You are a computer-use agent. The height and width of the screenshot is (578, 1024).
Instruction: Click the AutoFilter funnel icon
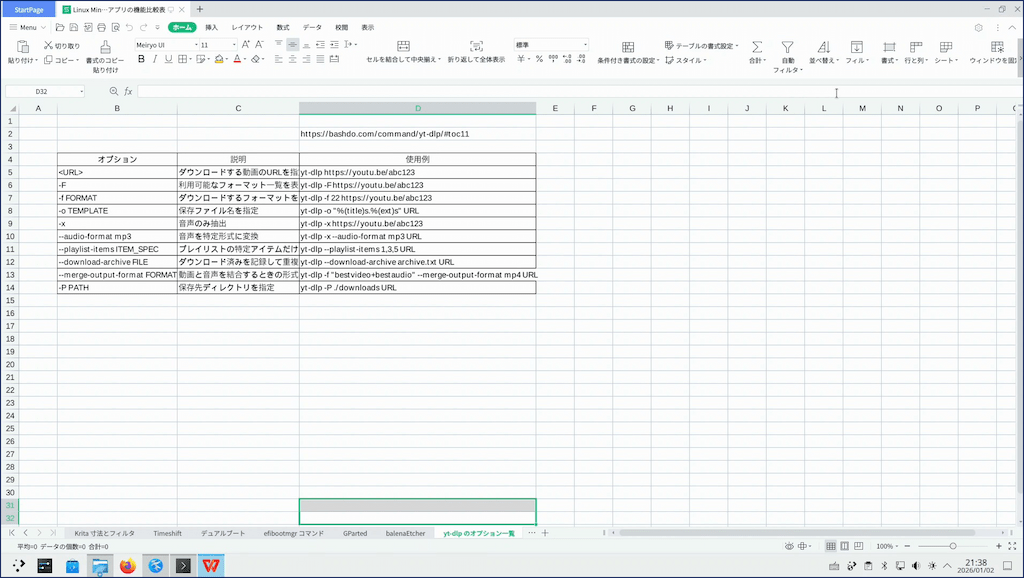pos(787,47)
